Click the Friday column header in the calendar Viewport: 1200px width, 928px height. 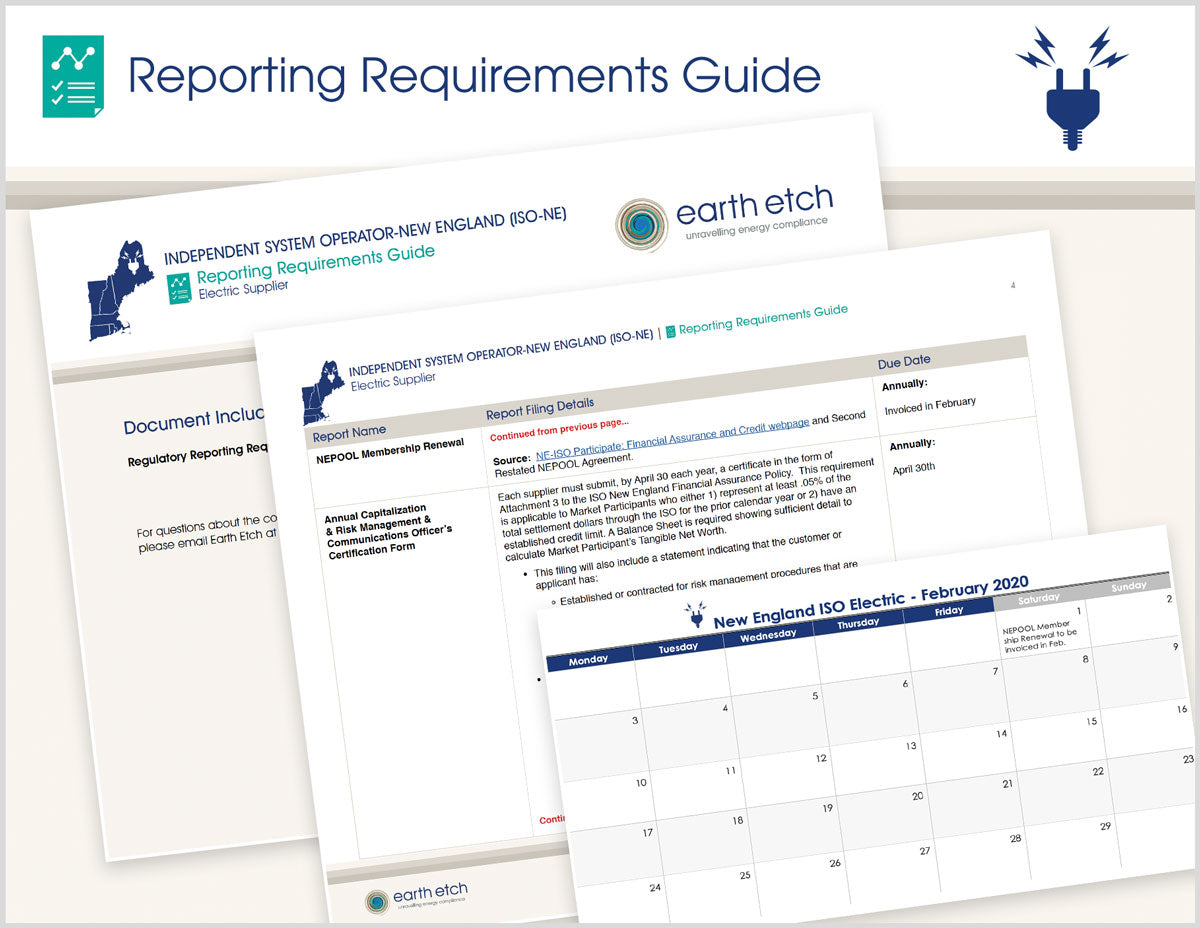(949, 610)
